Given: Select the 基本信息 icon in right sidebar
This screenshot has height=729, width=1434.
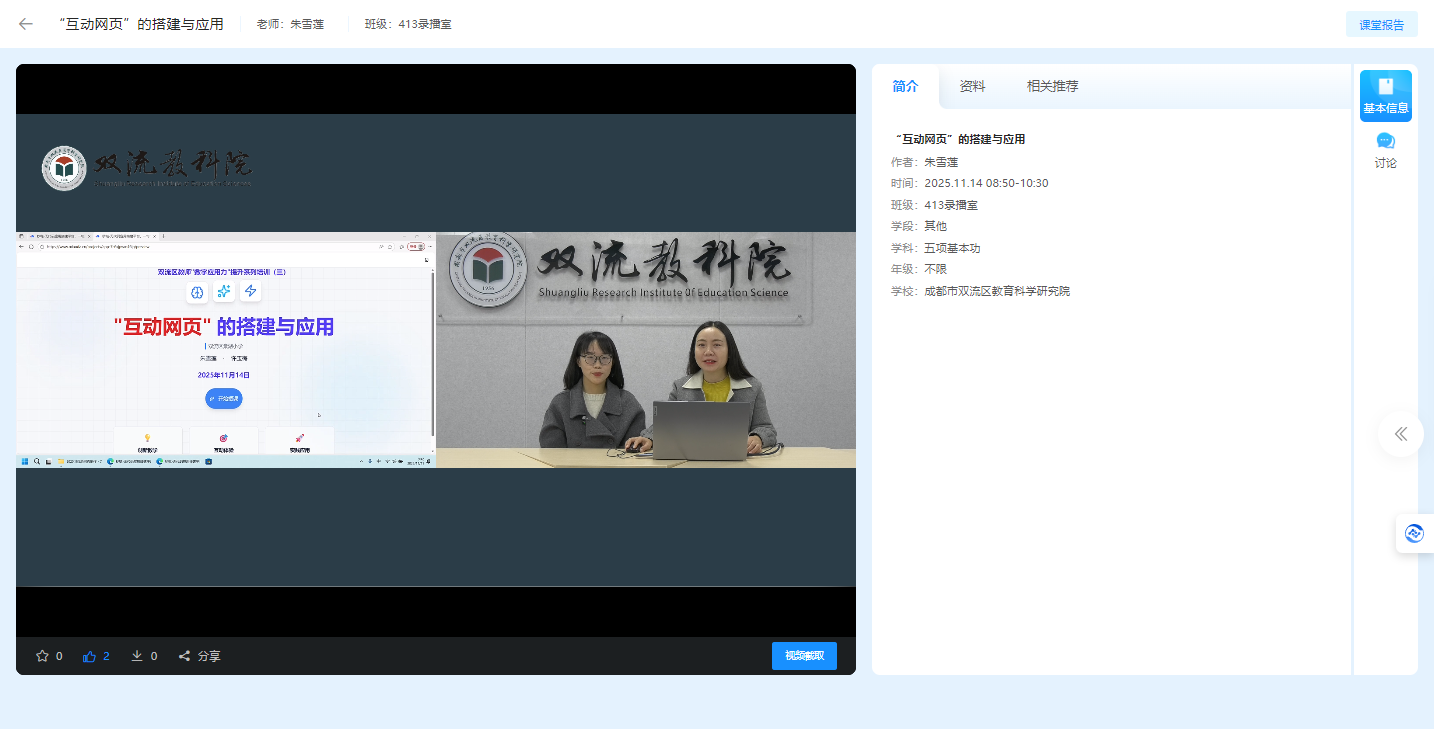Looking at the screenshot, I should click(1386, 95).
